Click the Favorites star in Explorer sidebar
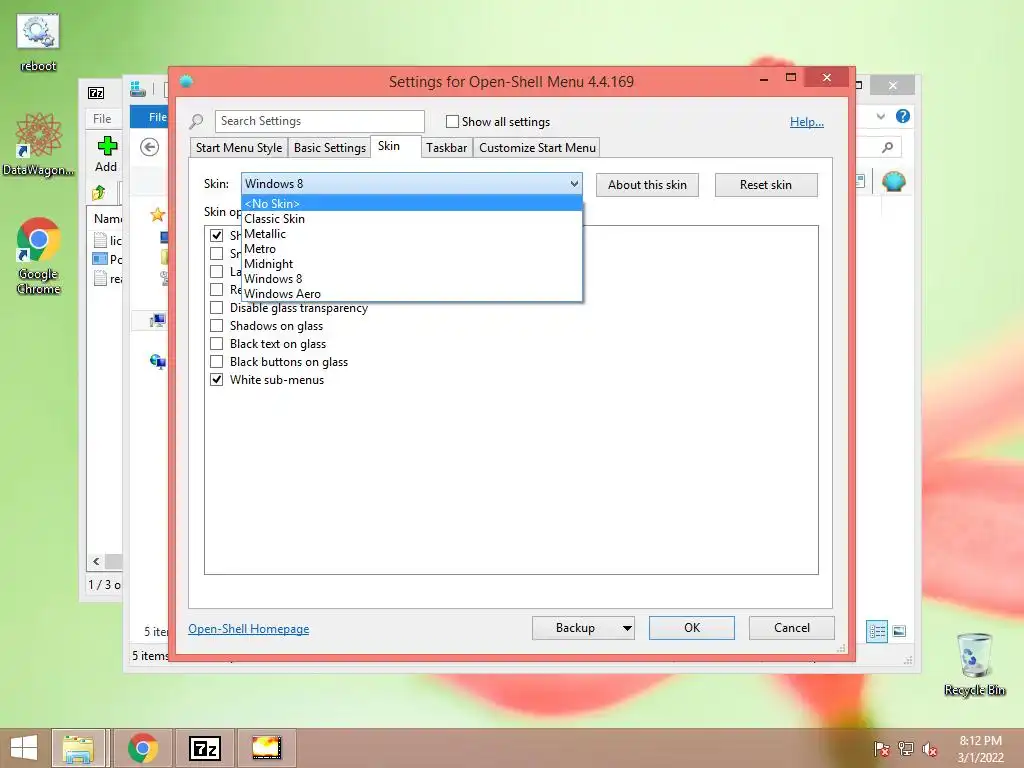This screenshot has width=1024, height=768. [157, 215]
